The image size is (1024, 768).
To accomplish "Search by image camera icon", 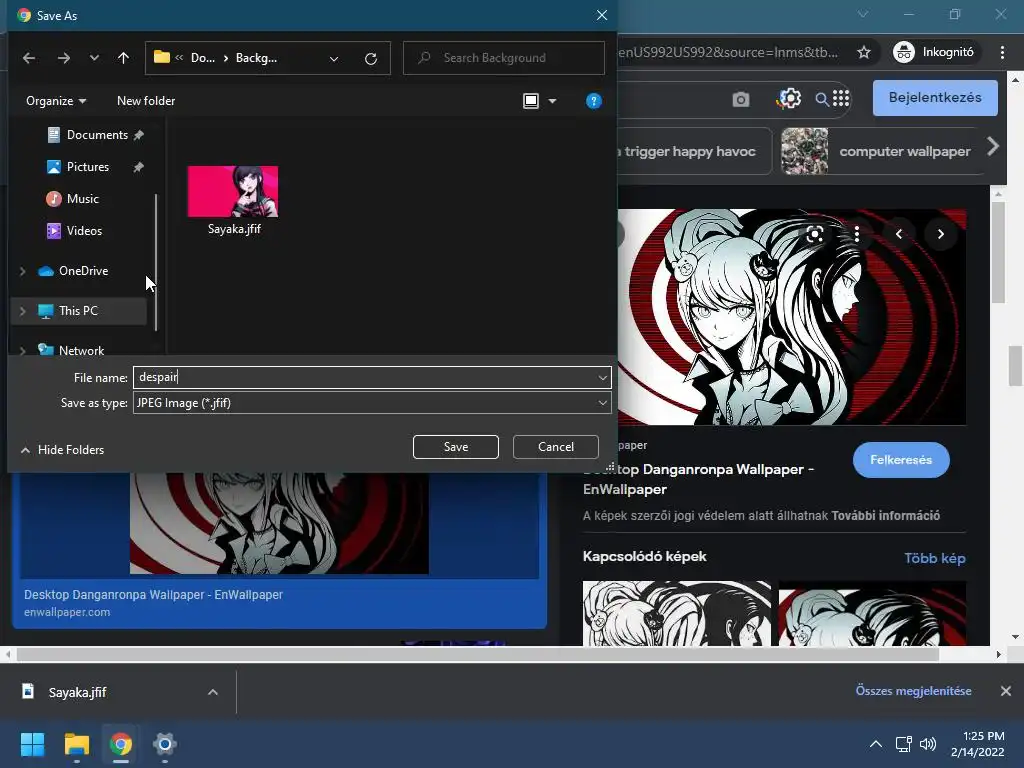I will [x=741, y=99].
